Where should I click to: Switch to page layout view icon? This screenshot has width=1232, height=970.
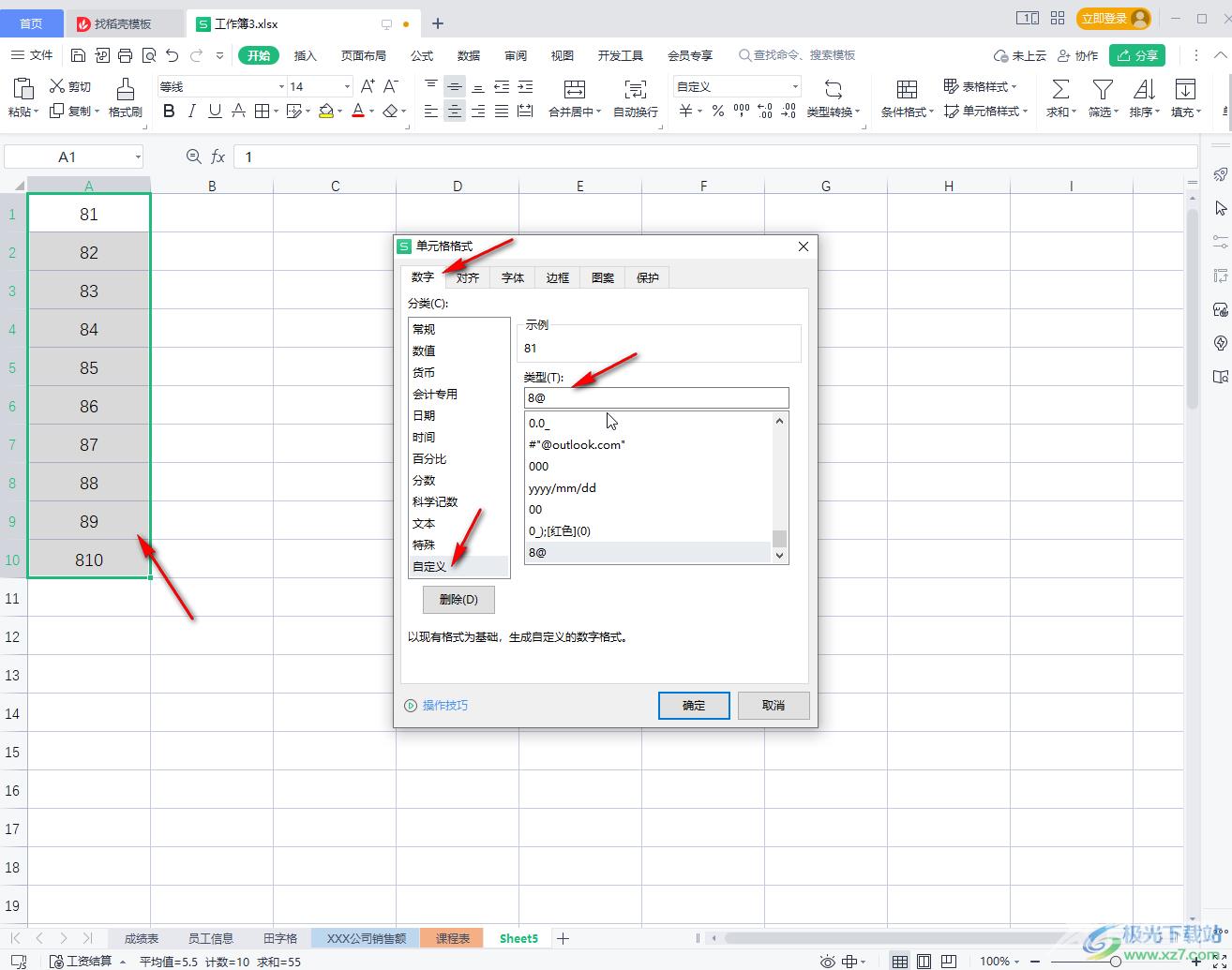coord(924,961)
